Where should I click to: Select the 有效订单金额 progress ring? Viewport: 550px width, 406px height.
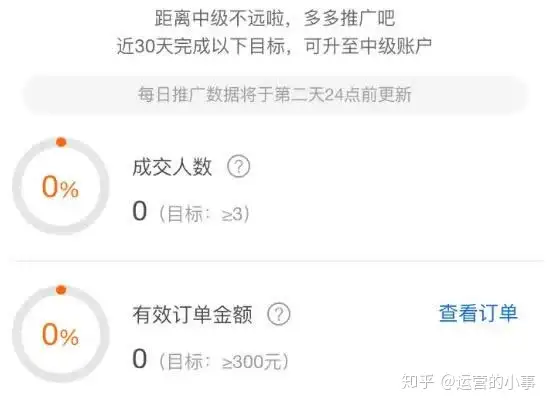pos(60,334)
